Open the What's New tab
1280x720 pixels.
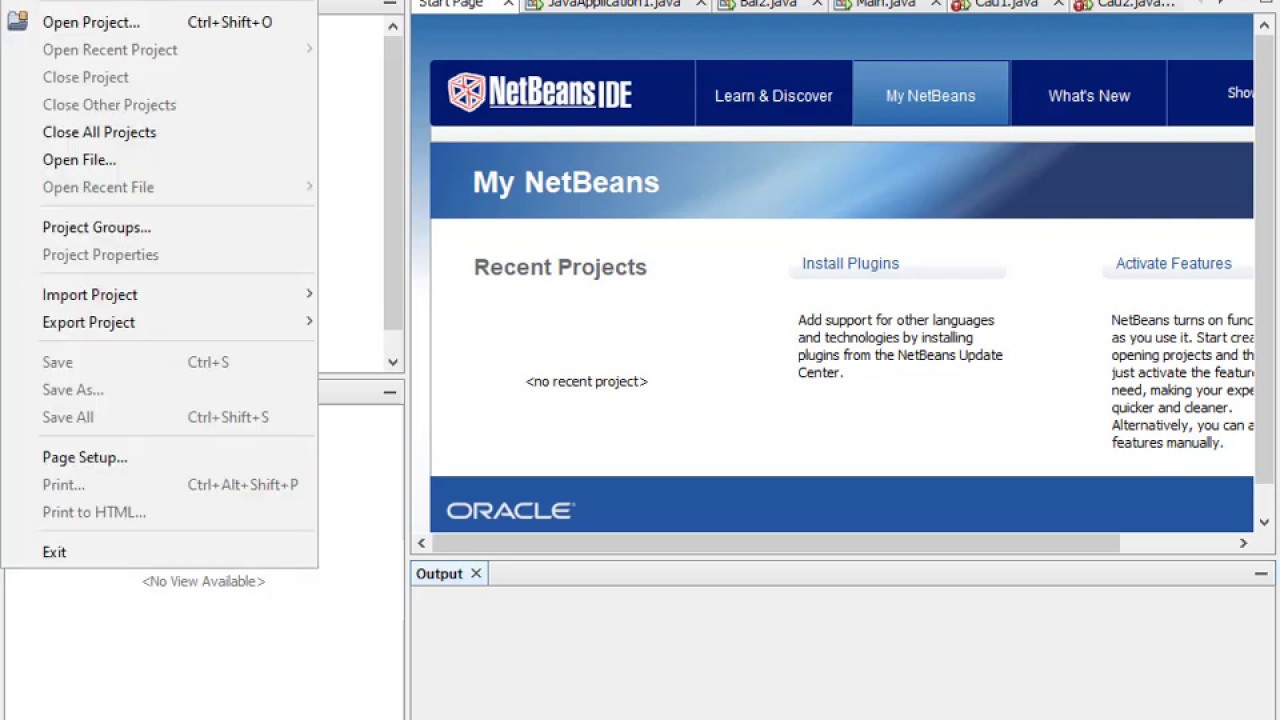(1089, 96)
